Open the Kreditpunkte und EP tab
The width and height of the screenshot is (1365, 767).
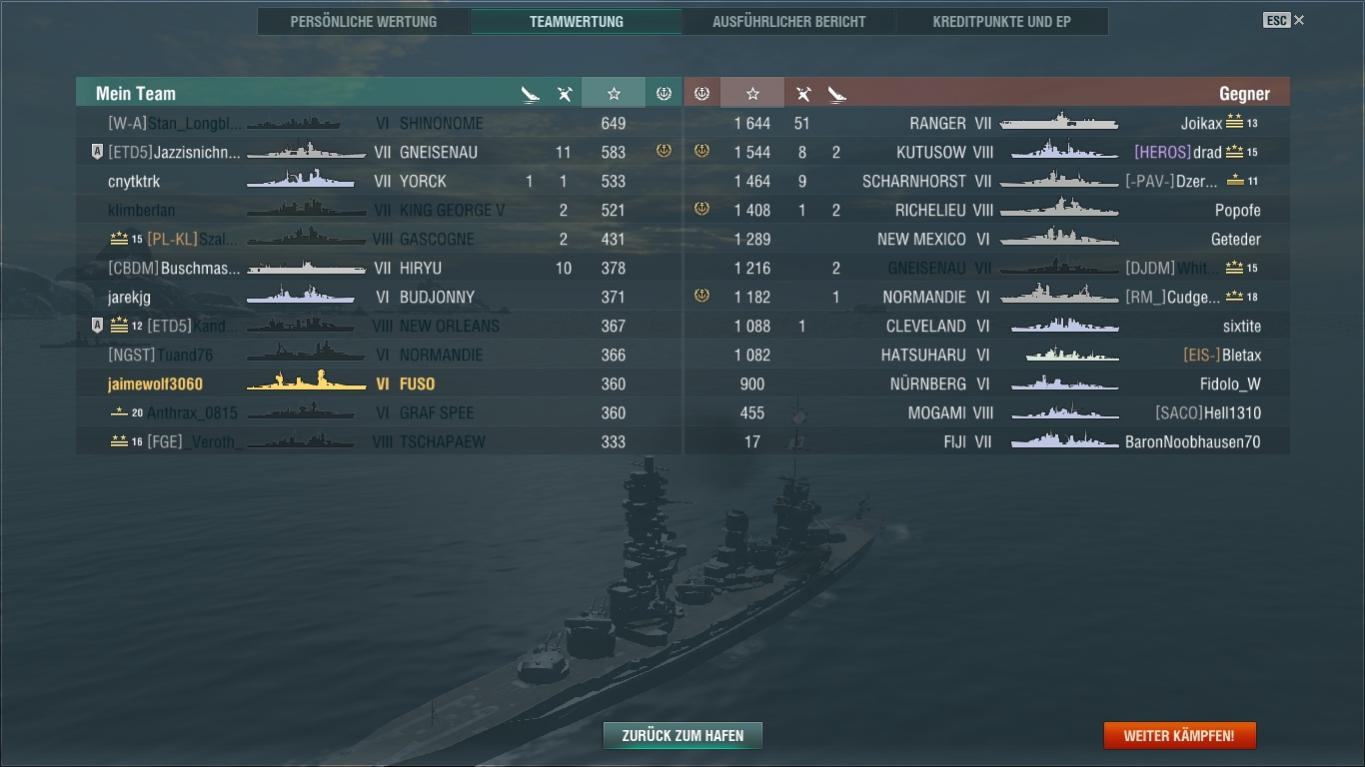click(1001, 21)
